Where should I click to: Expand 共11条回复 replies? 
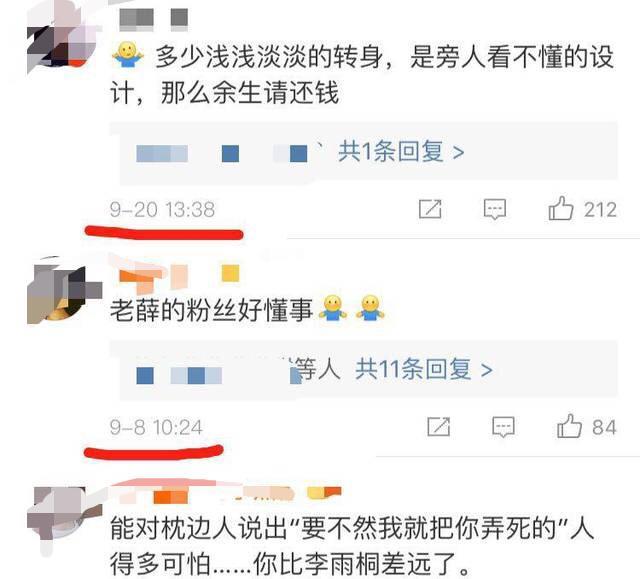[424, 369]
